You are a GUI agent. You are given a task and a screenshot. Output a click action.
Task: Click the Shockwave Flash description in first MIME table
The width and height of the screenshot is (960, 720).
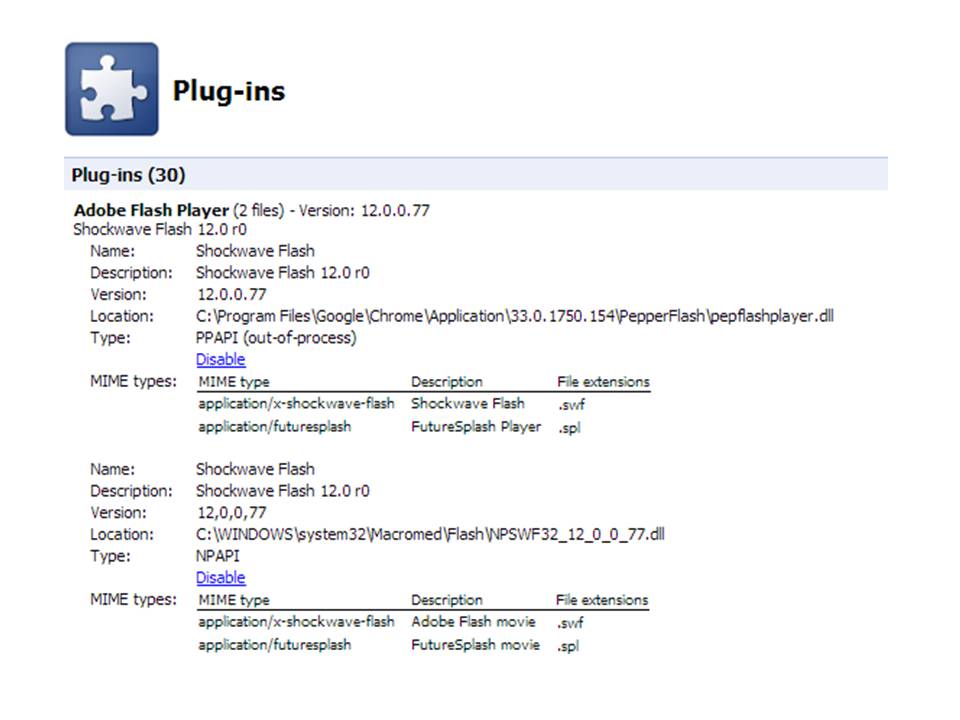[468, 403]
